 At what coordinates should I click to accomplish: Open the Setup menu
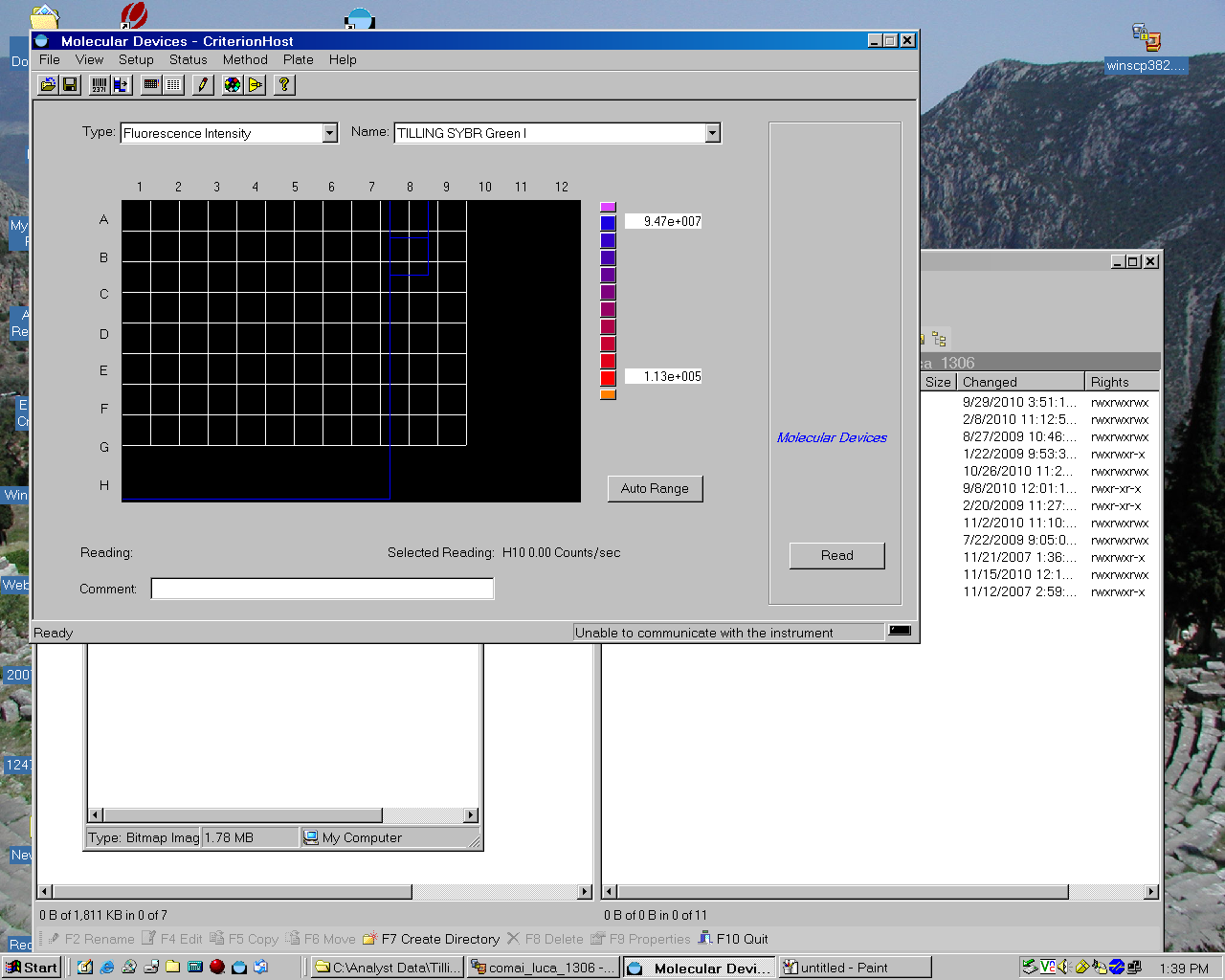pos(136,59)
